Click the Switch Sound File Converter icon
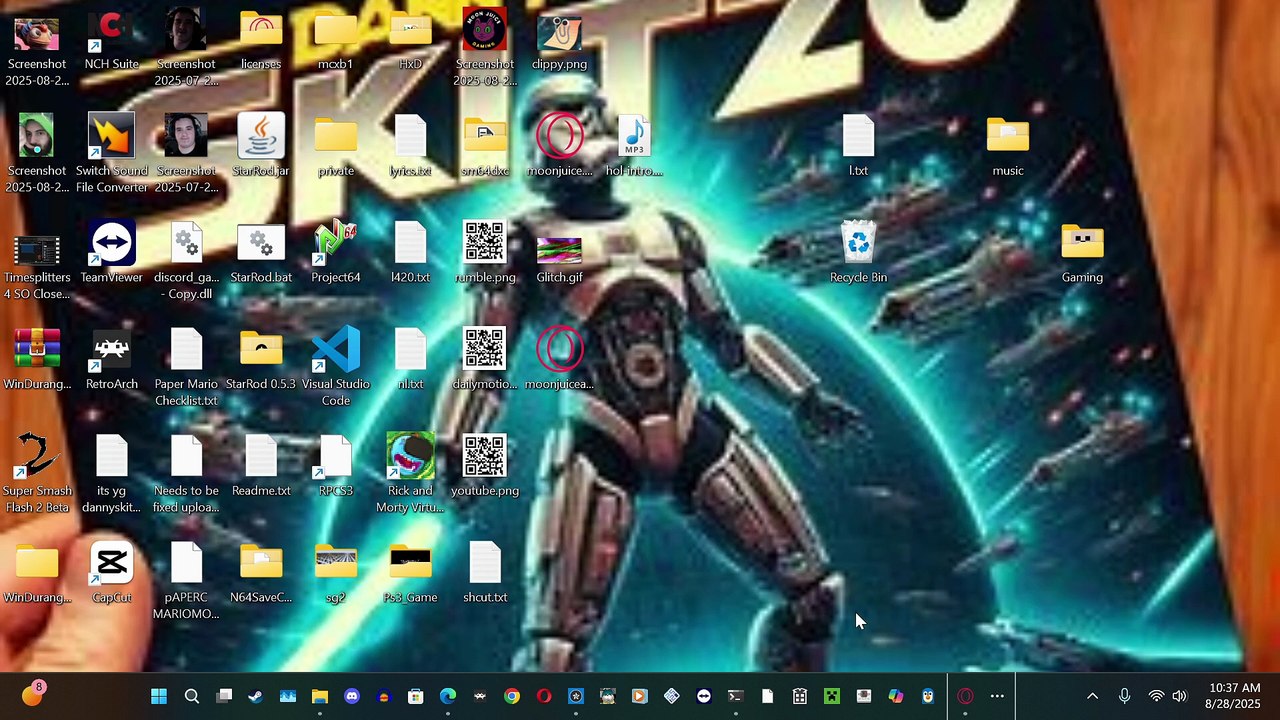The height and width of the screenshot is (720, 1280). pos(111,153)
